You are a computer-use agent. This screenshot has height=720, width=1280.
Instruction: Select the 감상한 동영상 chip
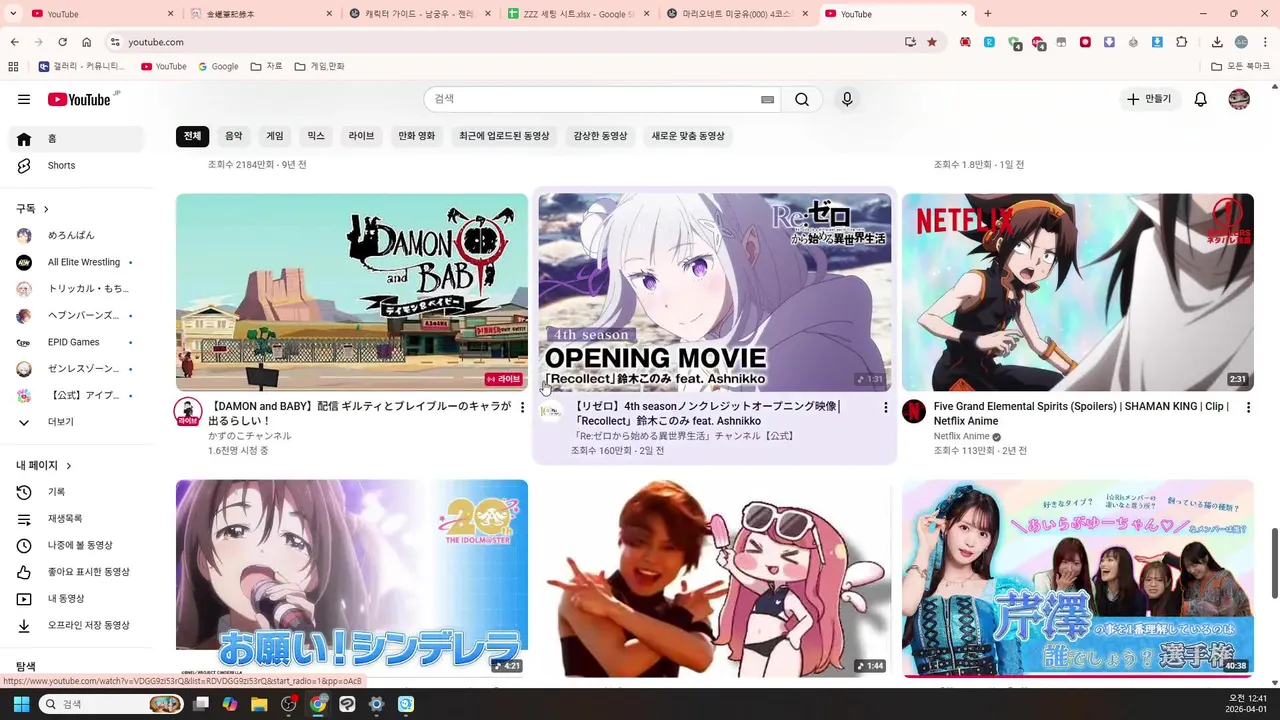coord(600,135)
